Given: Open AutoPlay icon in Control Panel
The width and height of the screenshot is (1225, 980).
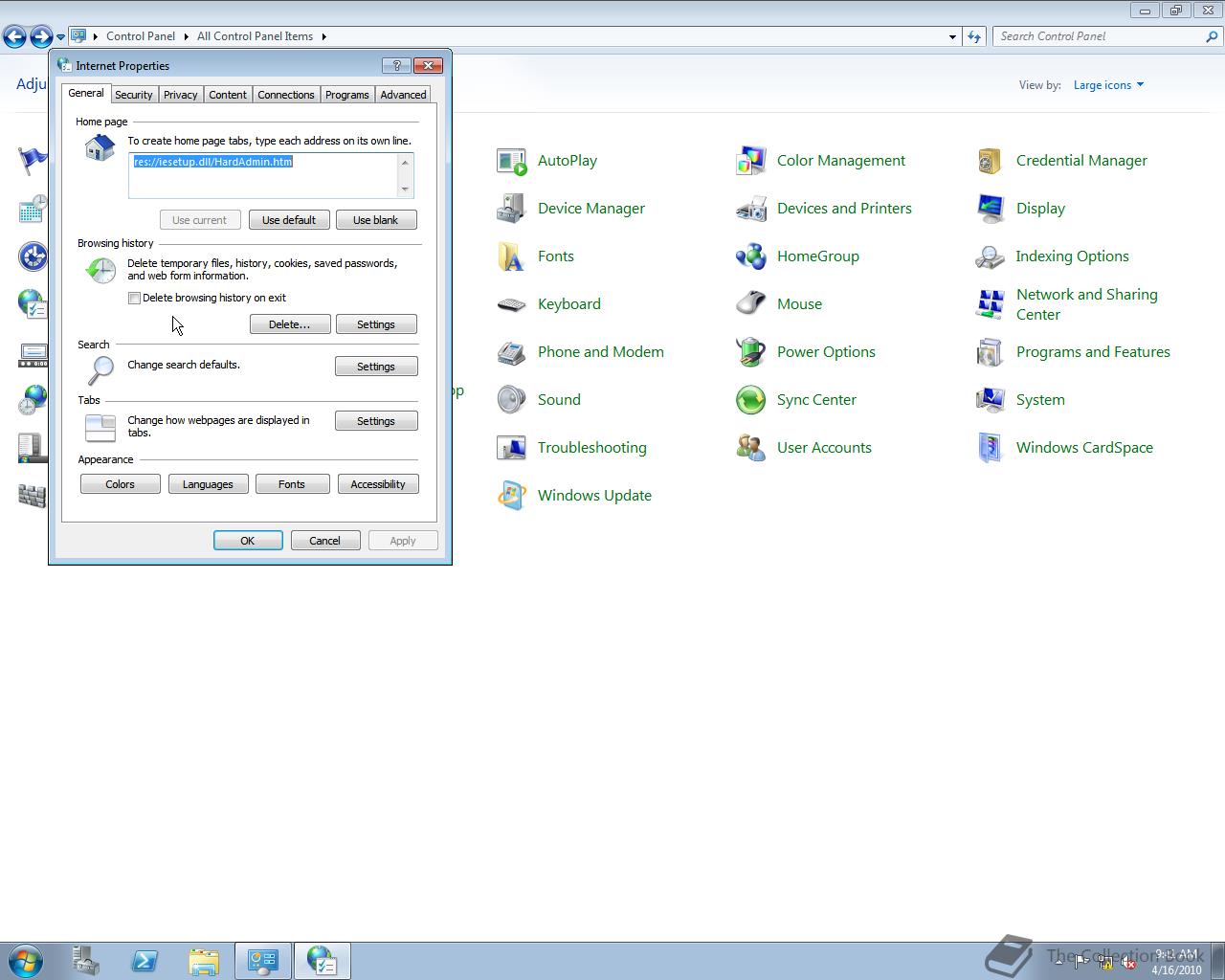Looking at the screenshot, I should click(x=512, y=161).
